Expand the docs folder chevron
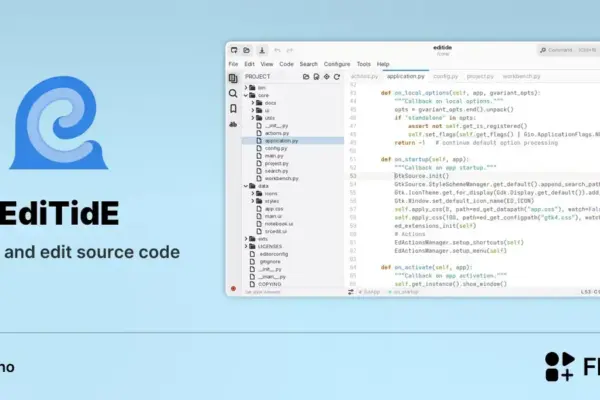 coord(253,103)
